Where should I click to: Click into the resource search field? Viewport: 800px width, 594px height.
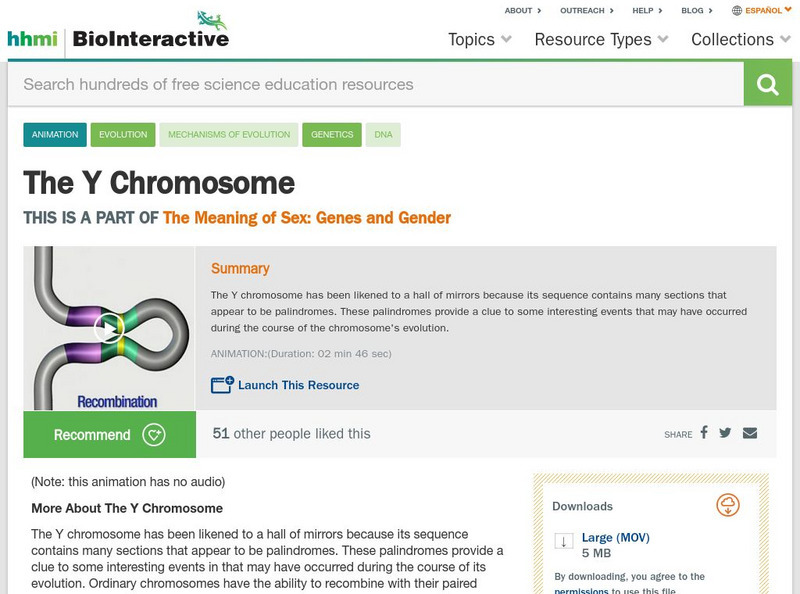tap(375, 84)
